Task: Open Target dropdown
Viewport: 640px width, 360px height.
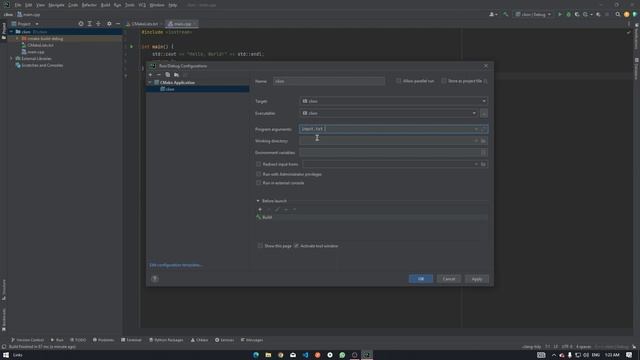Action: pyautogui.click(x=393, y=101)
